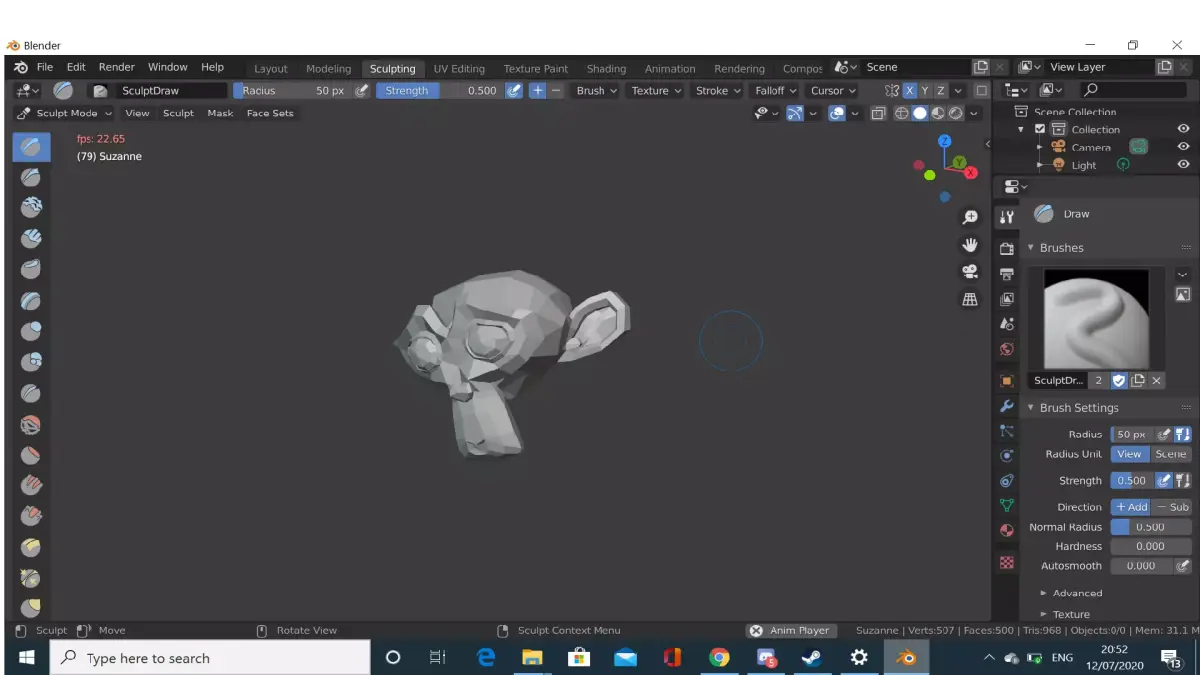Viewport: 1200px width, 675px height.
Task: Open the Sculpt Mode dropdown
Action: (x=64, y=113)
